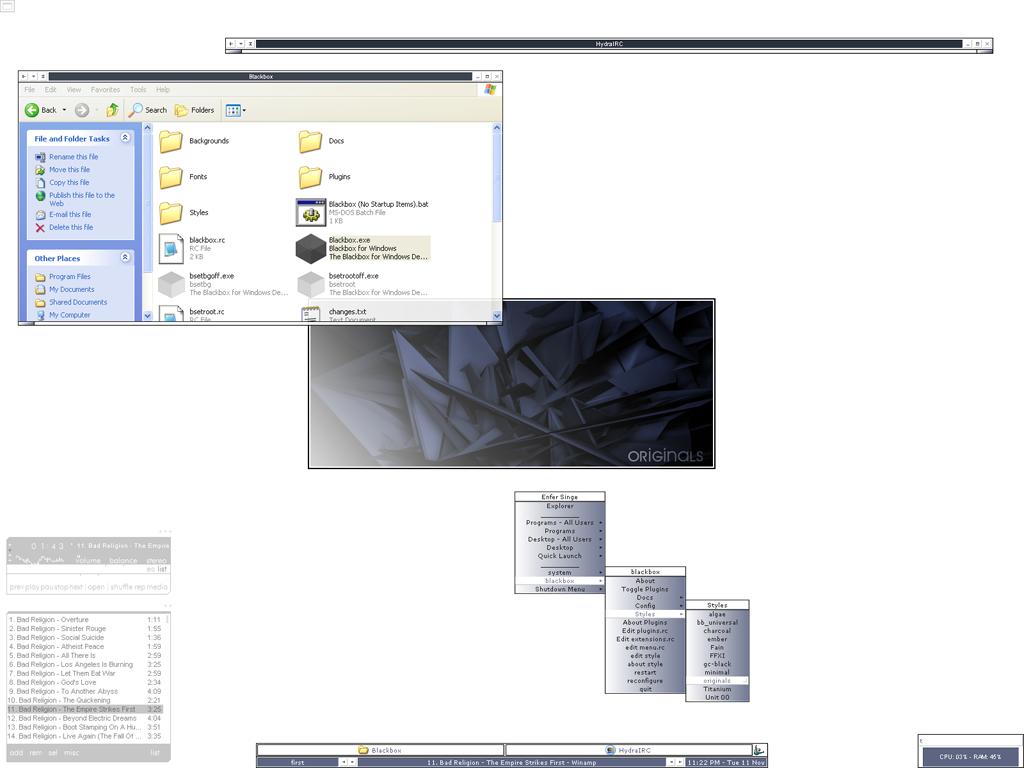This screenshot has width=1024, height=768.
Task: Open the Plugins folder icon
Action: (x=310, y=177)
